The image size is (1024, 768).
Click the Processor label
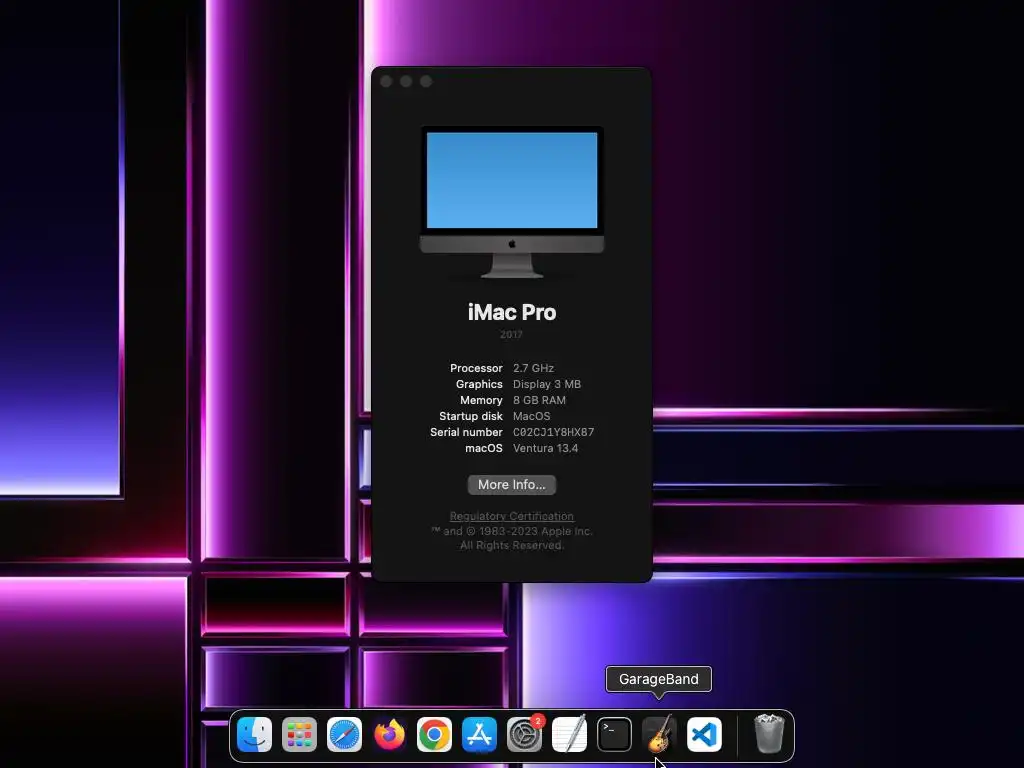coord(476,368)
